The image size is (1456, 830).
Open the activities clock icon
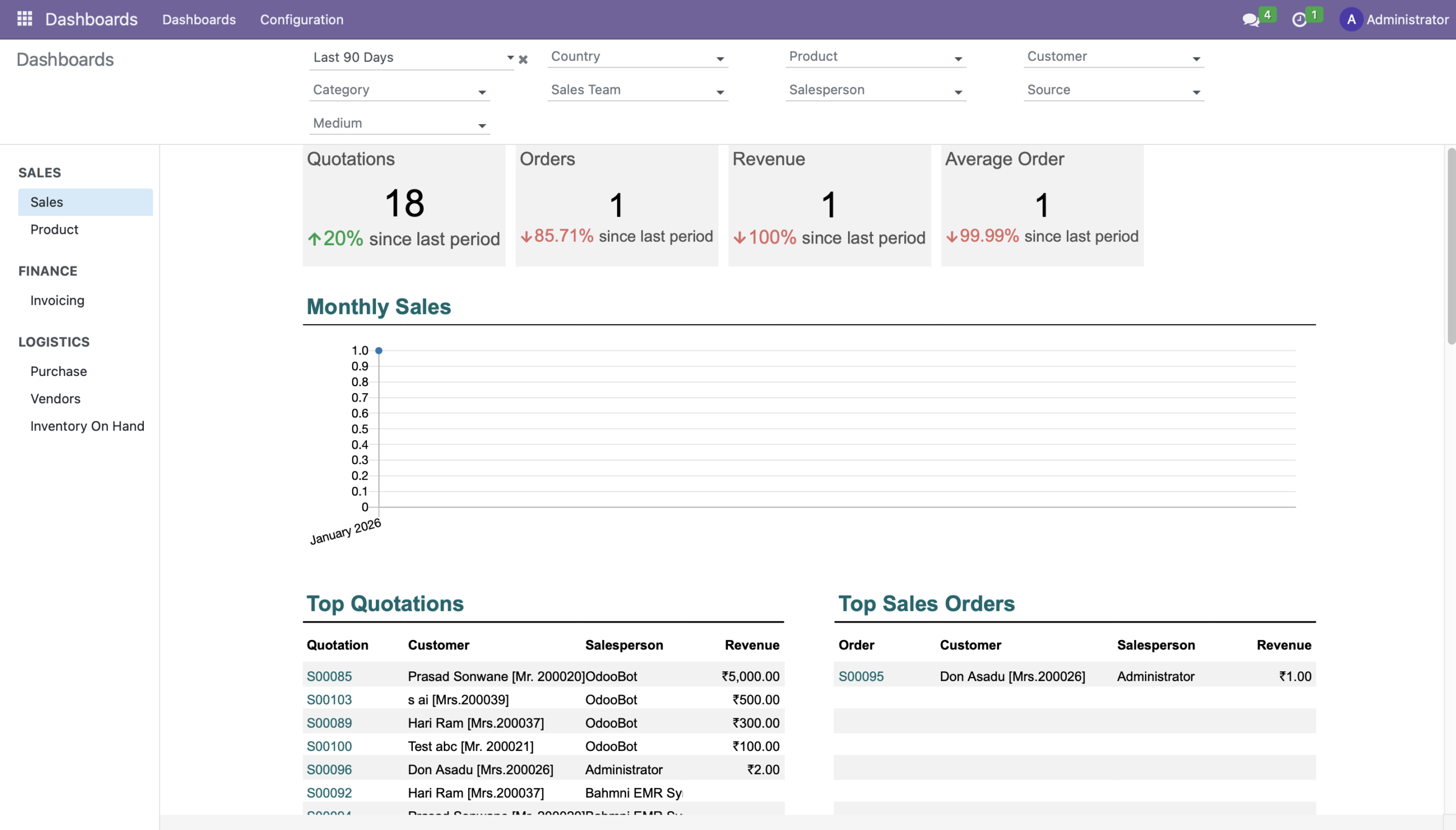pyautogui.click(x=1298, y=20)
